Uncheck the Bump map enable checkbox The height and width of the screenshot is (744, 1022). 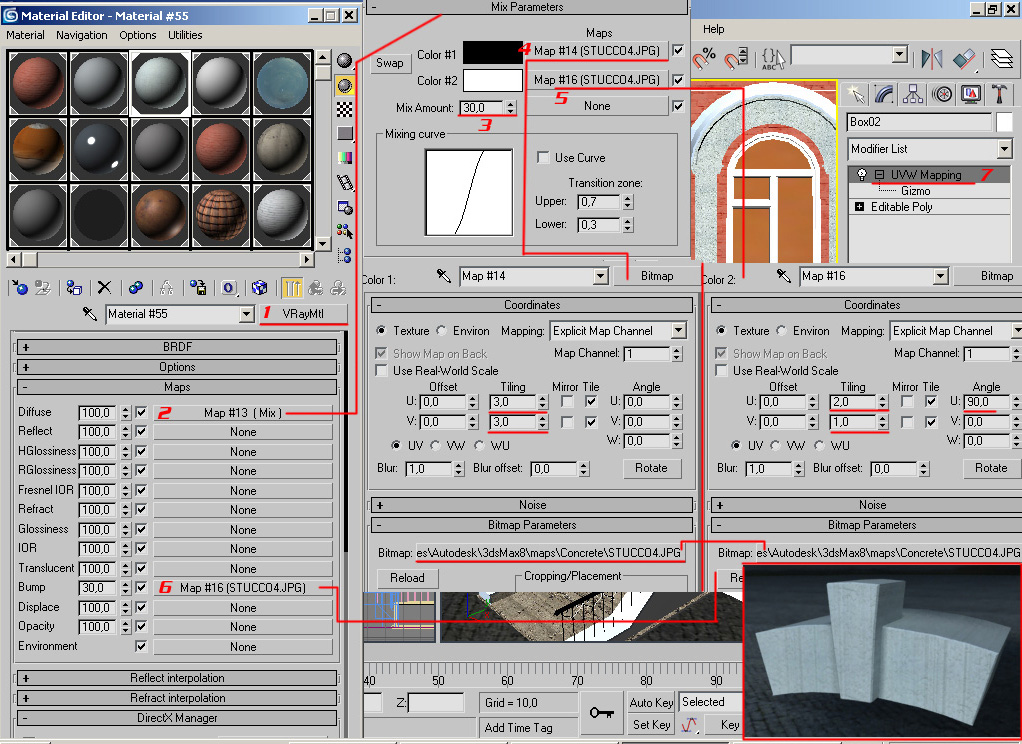tap(141, 588)
